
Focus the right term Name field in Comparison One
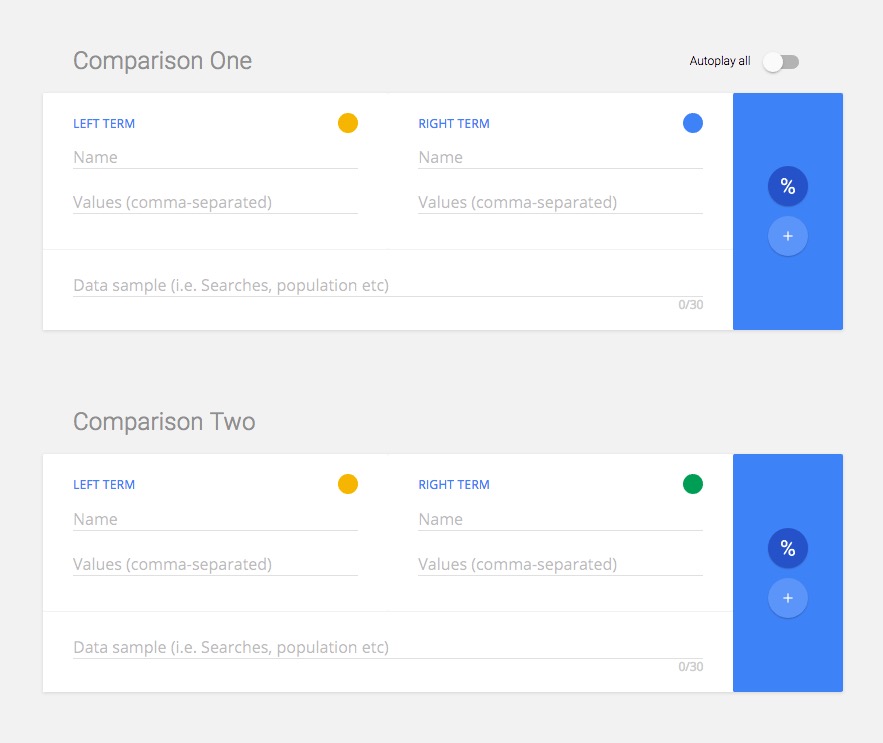[560, 158]
